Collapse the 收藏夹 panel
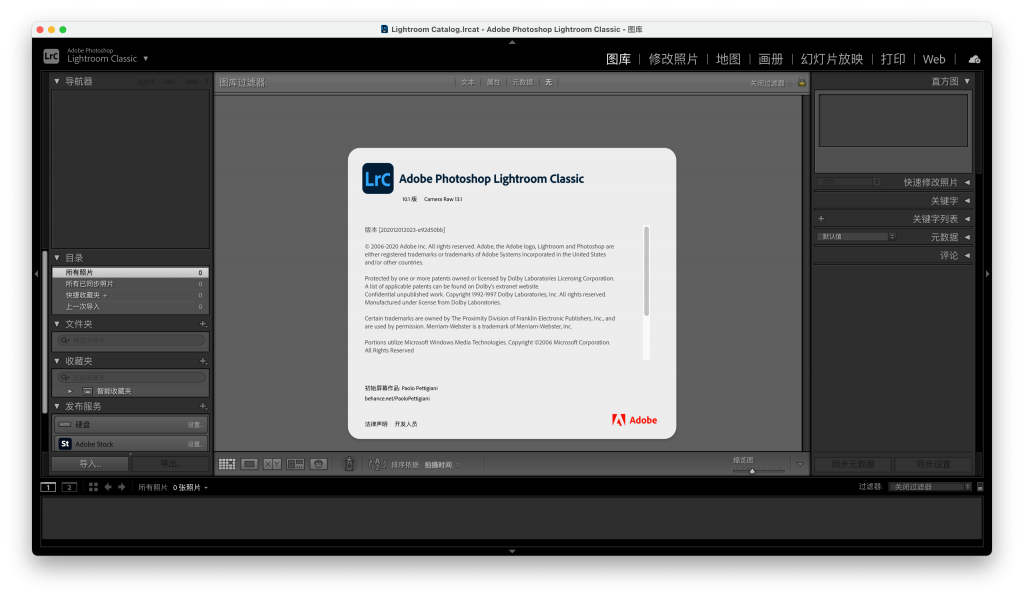This screenshot has height=598, width=1024. [x=57, y=361]
